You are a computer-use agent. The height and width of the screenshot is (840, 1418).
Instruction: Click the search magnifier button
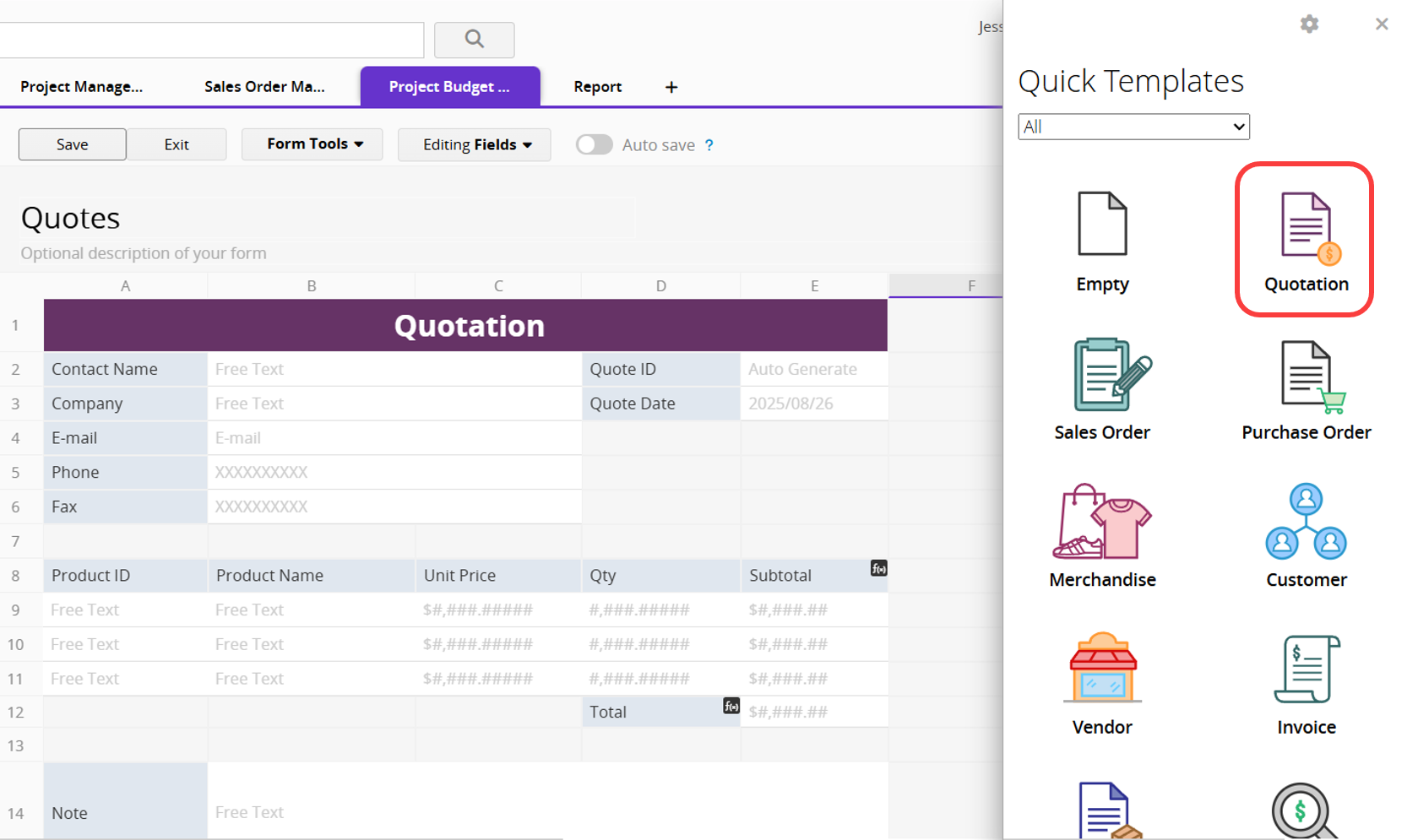point(474,40)
